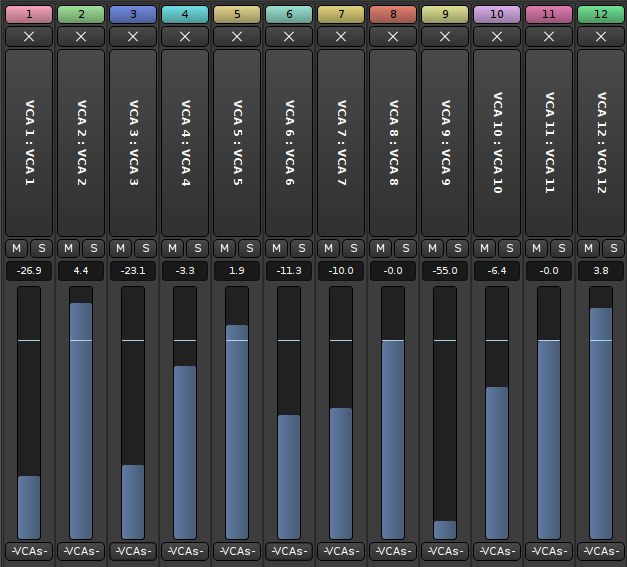This screenshot has width=627, height=567.
Task: Open the -VCAs- dropdown under VCA 6
Action: point(289,551)
